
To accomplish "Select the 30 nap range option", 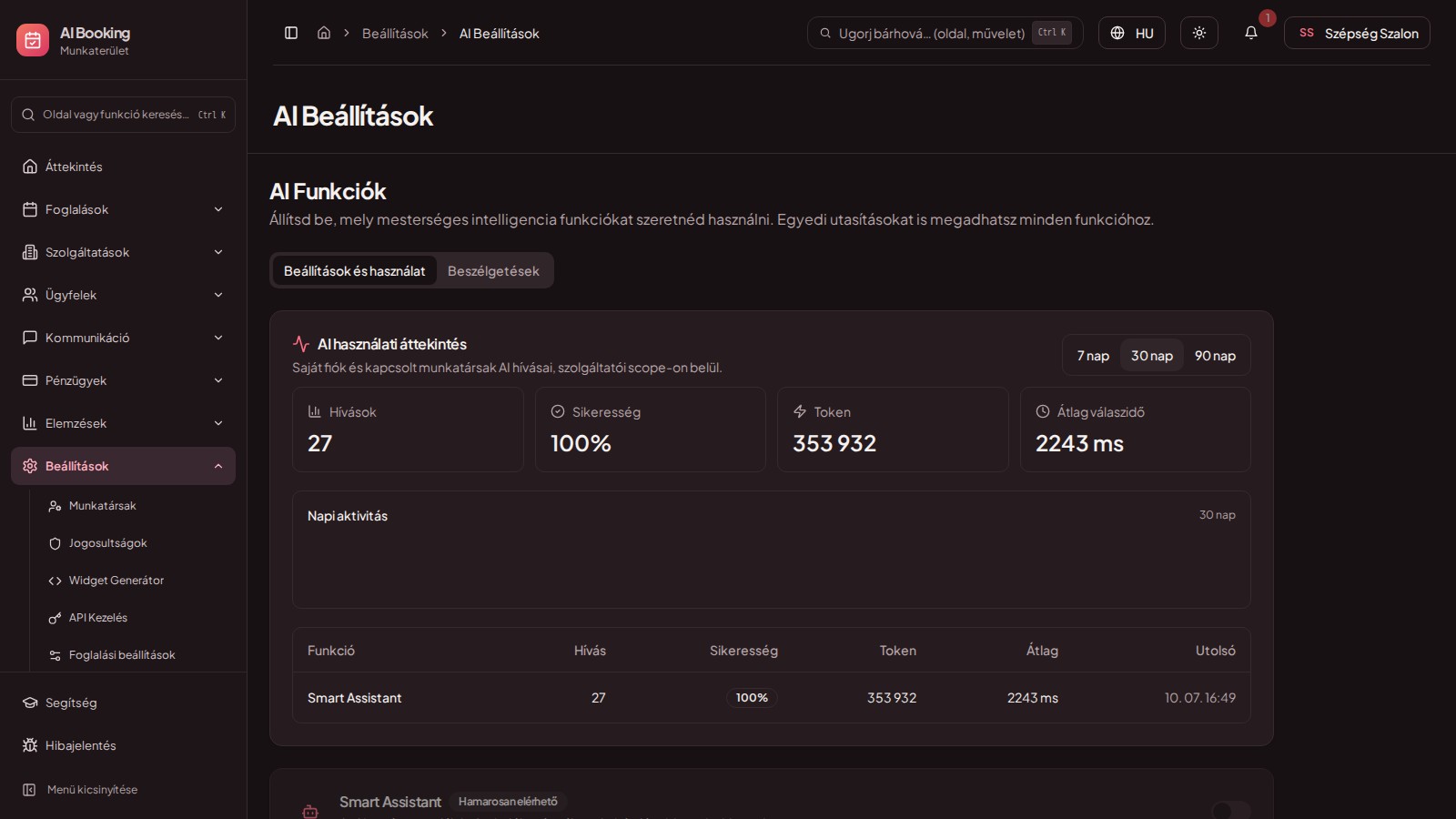I will [1152, 356].
